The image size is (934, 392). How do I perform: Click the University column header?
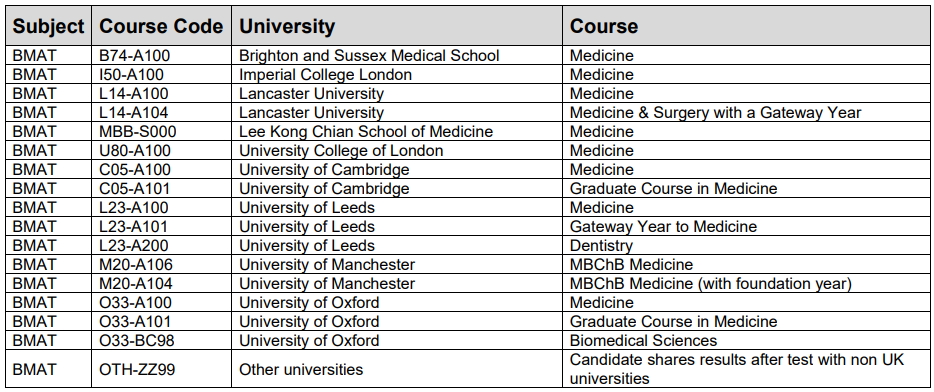287,26
